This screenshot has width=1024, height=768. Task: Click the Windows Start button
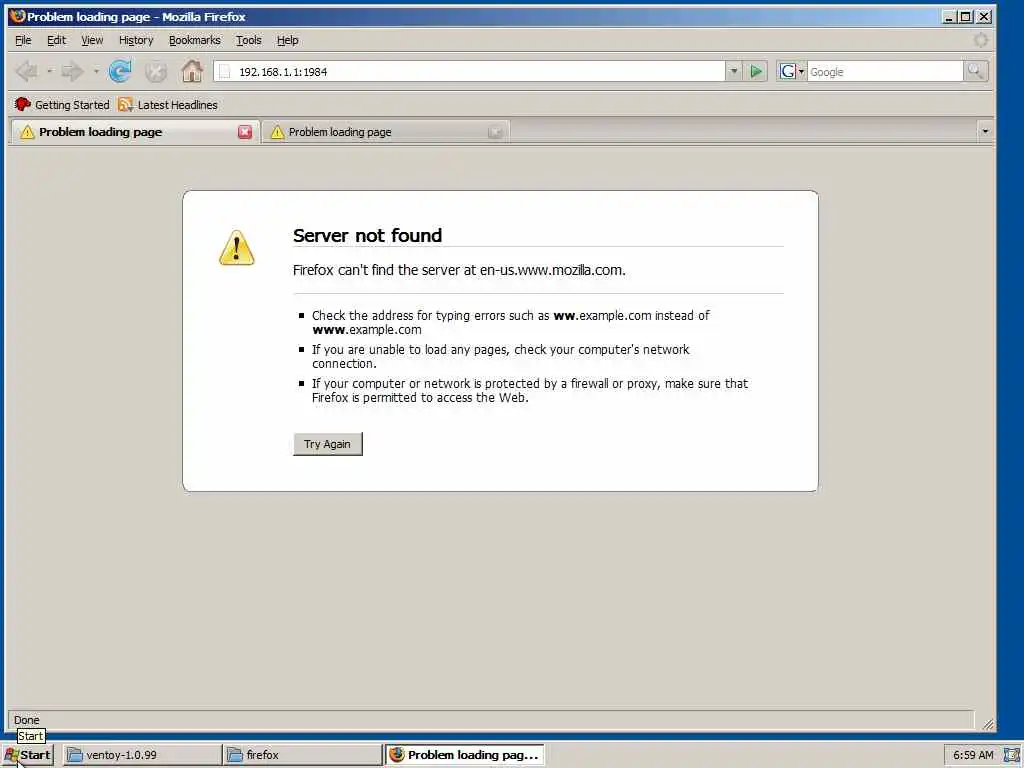[27, 755]
